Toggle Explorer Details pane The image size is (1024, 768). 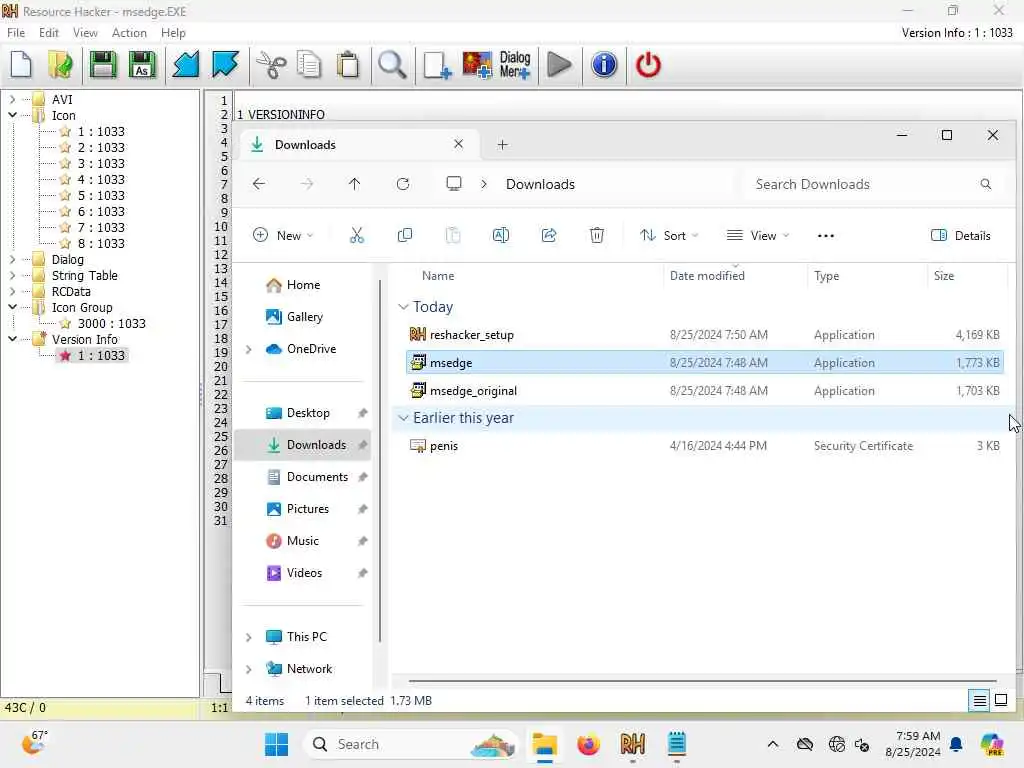click(960, 236)
